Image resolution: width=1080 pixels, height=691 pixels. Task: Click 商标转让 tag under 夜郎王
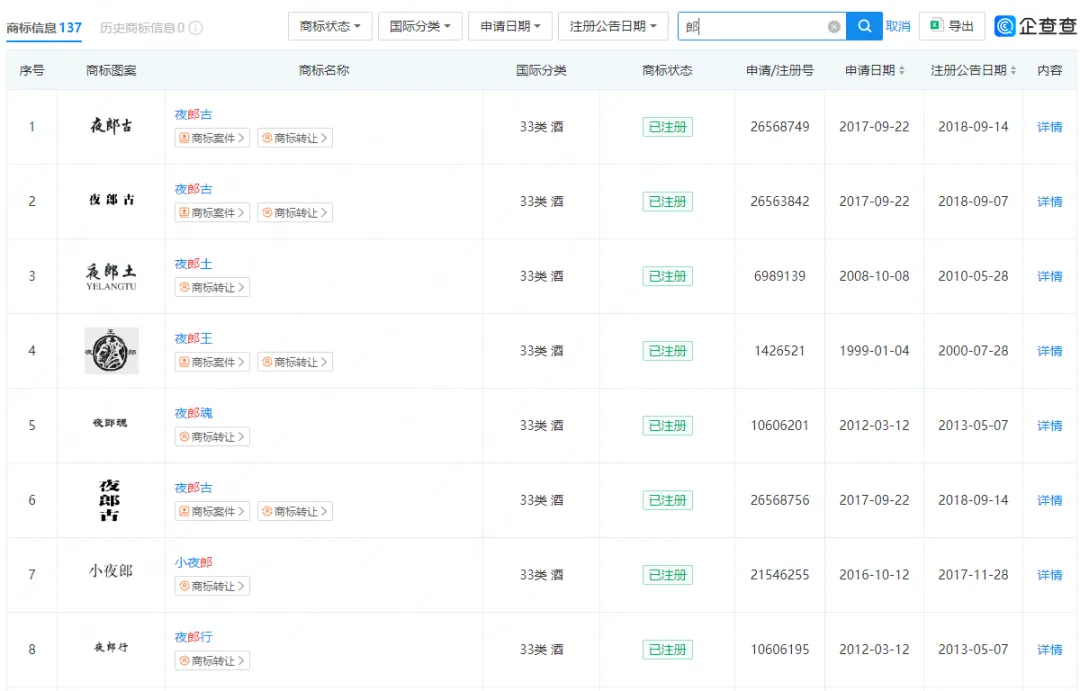295,362
